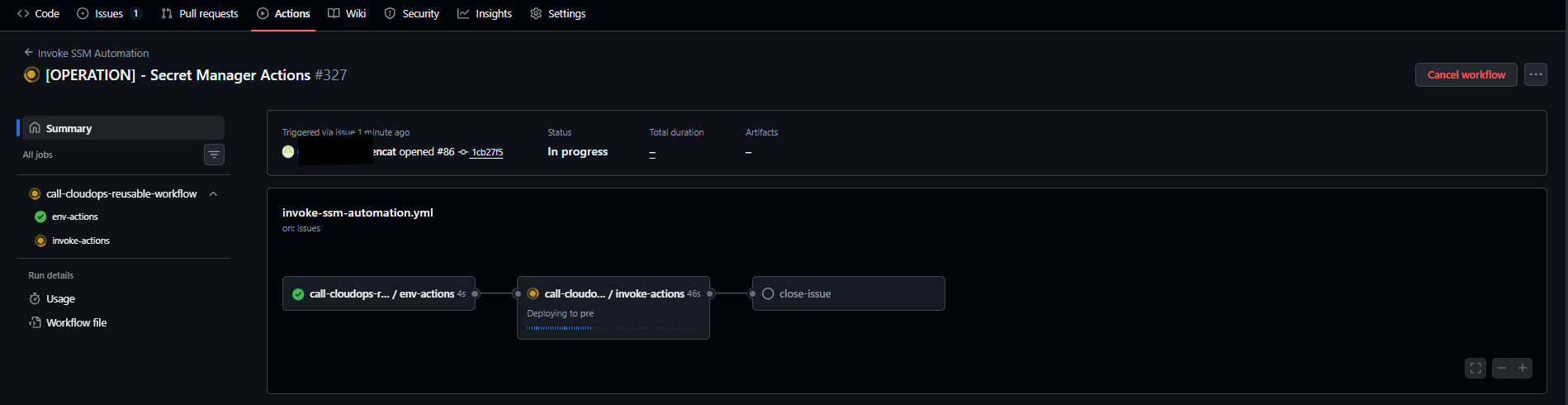1568x405 pixels.
Task: Open the Security tab shield icon
Action: [390, 14]
